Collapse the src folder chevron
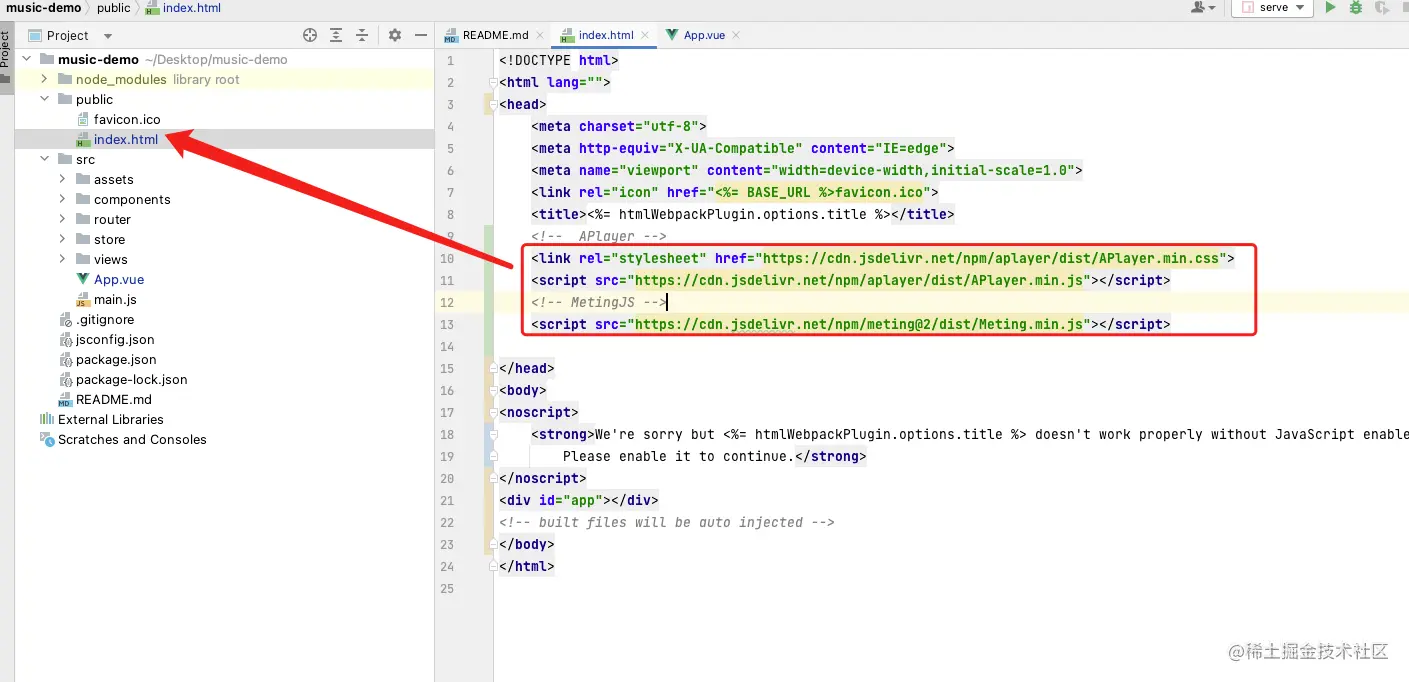The width and height of the screenshot is (1409, 682). pyautogui.click(x=44, y=159)
